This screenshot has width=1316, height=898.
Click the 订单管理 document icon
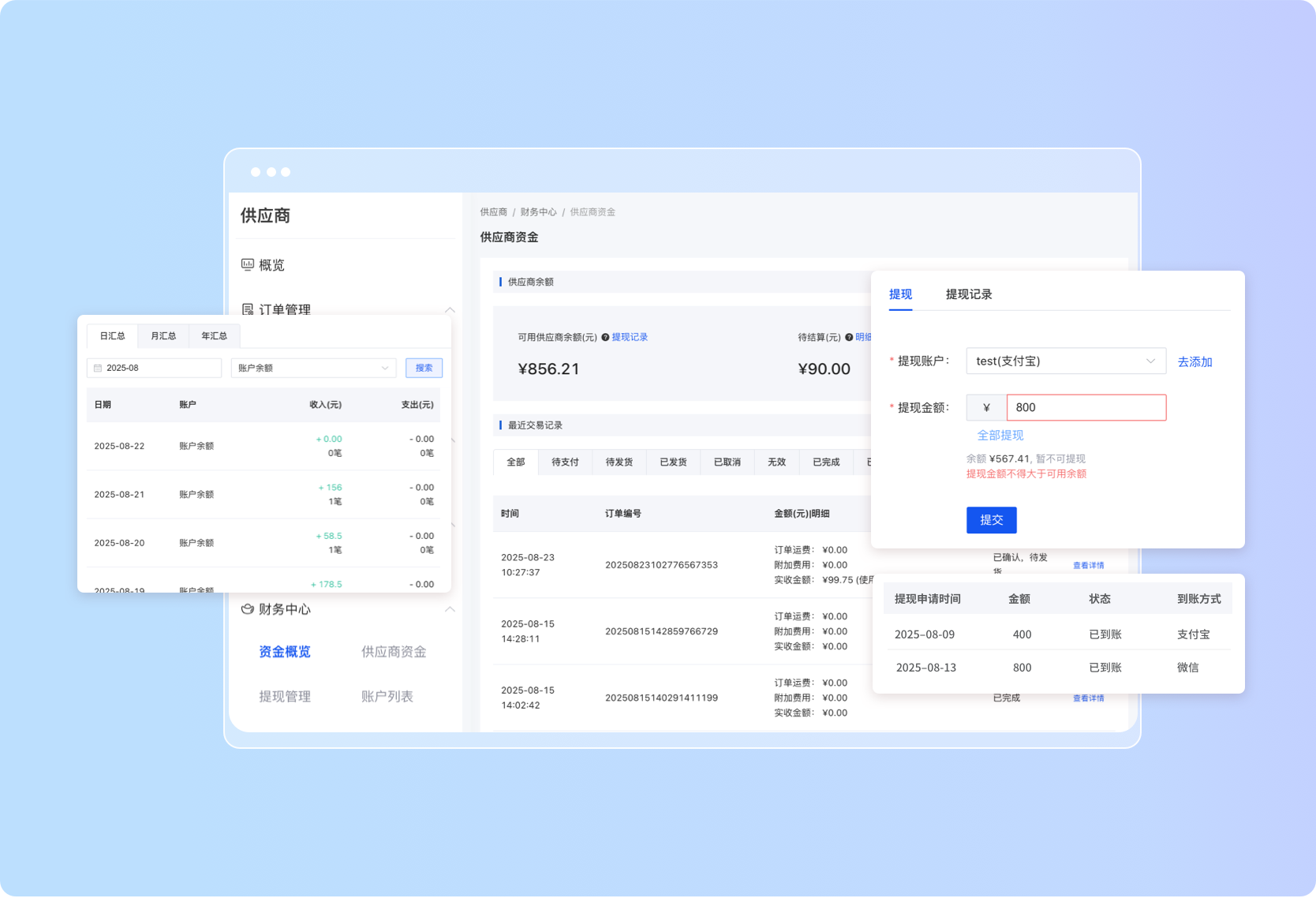pyautogui.click(x=247, y=309)
